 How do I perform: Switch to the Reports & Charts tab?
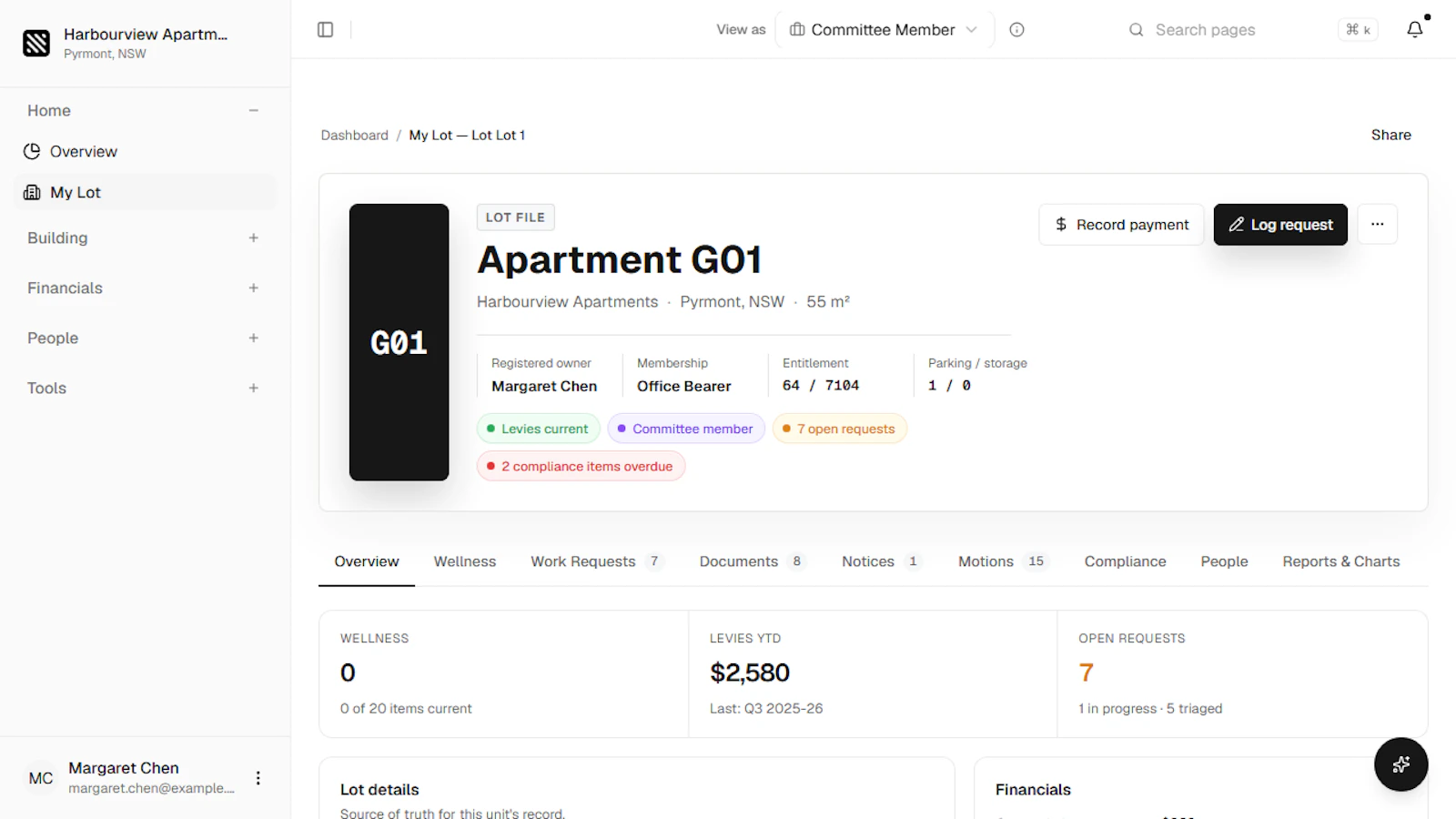click(1341, 561)
